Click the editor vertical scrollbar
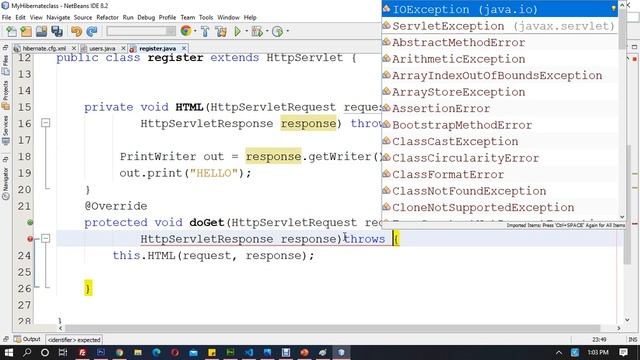Viewport: 640px width, 360px height. (x=627, y=204)
